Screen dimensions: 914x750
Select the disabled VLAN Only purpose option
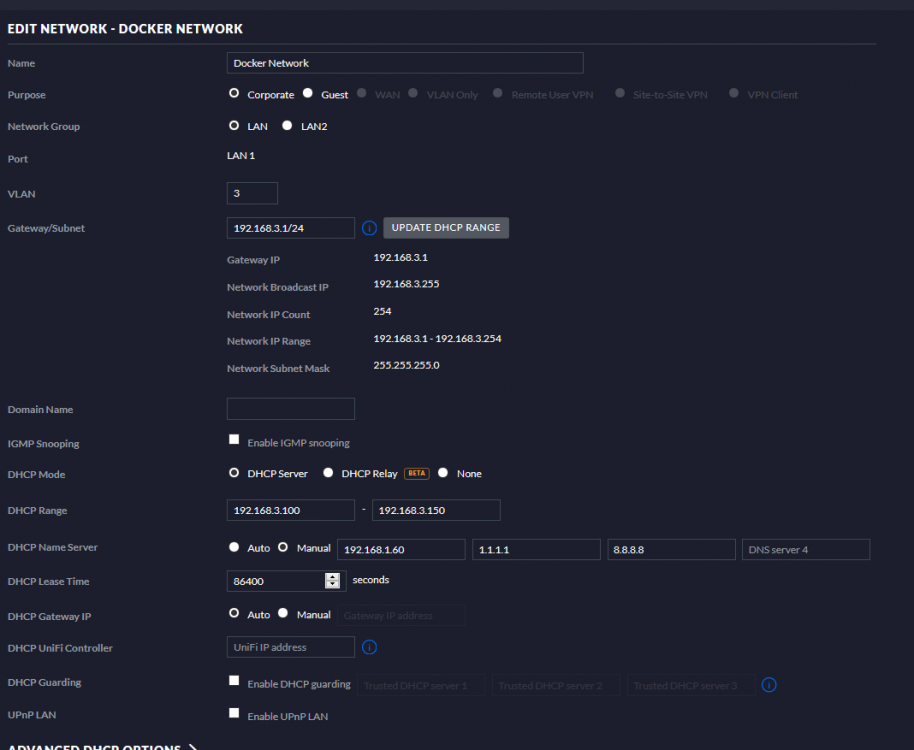(413, 93)
